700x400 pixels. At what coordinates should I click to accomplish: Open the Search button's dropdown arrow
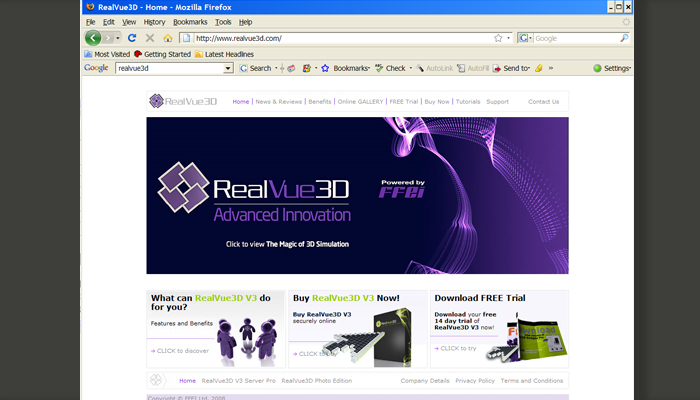coord(276,68)
